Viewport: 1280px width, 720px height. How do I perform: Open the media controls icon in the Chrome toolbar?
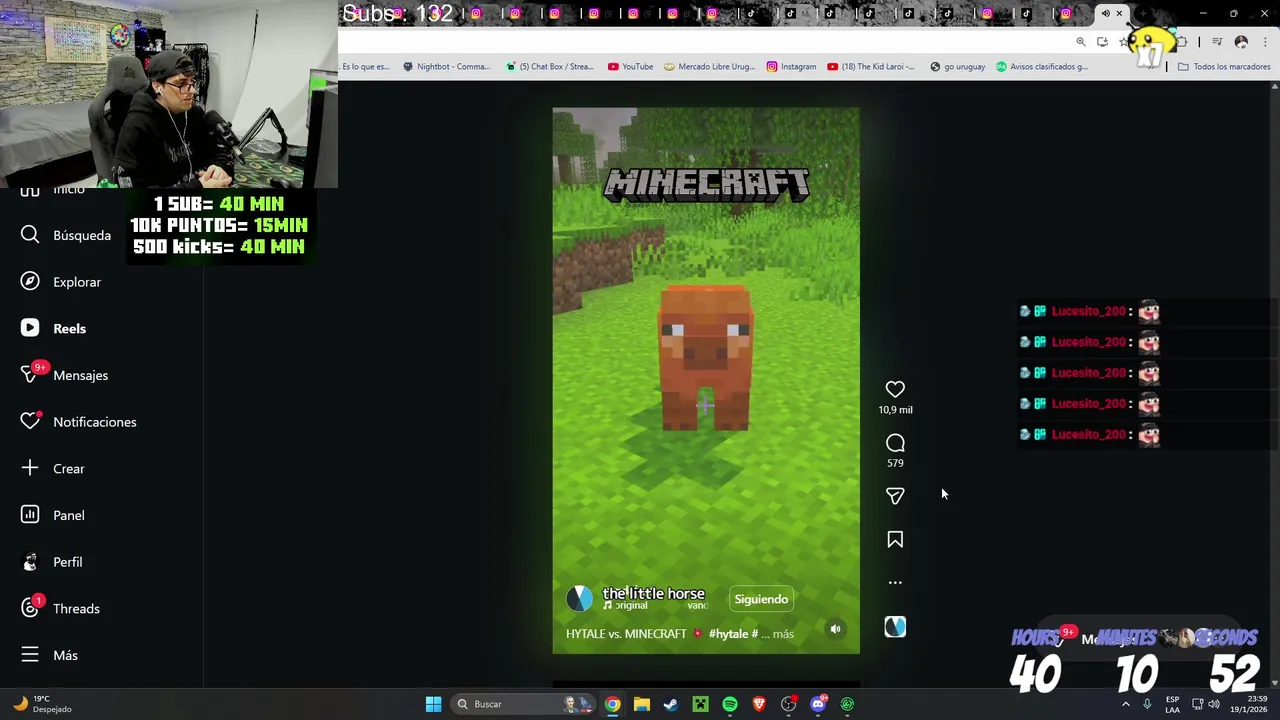click(x=1217, y=42)
